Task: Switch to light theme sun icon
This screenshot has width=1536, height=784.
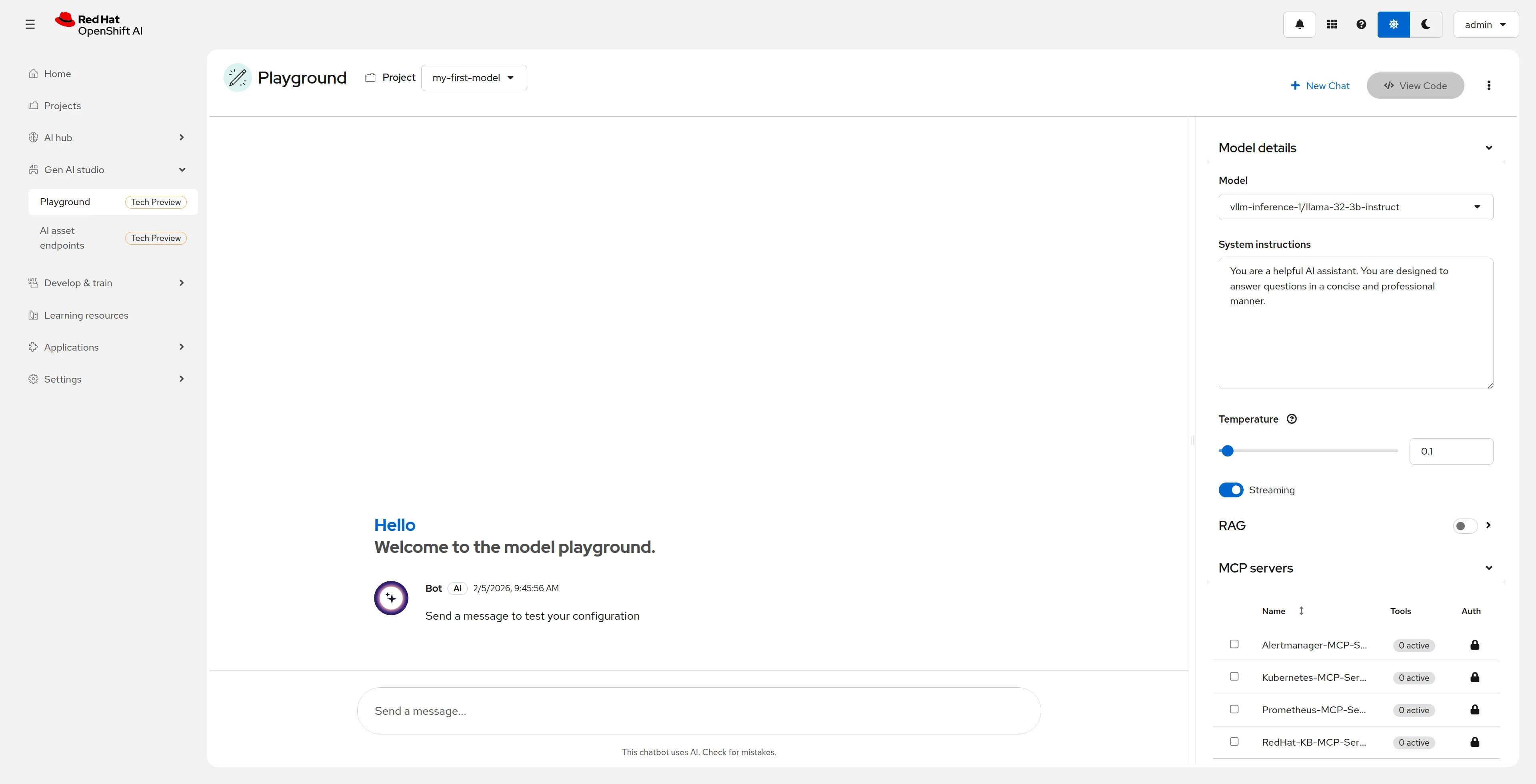Action: tap(1394, 24)
